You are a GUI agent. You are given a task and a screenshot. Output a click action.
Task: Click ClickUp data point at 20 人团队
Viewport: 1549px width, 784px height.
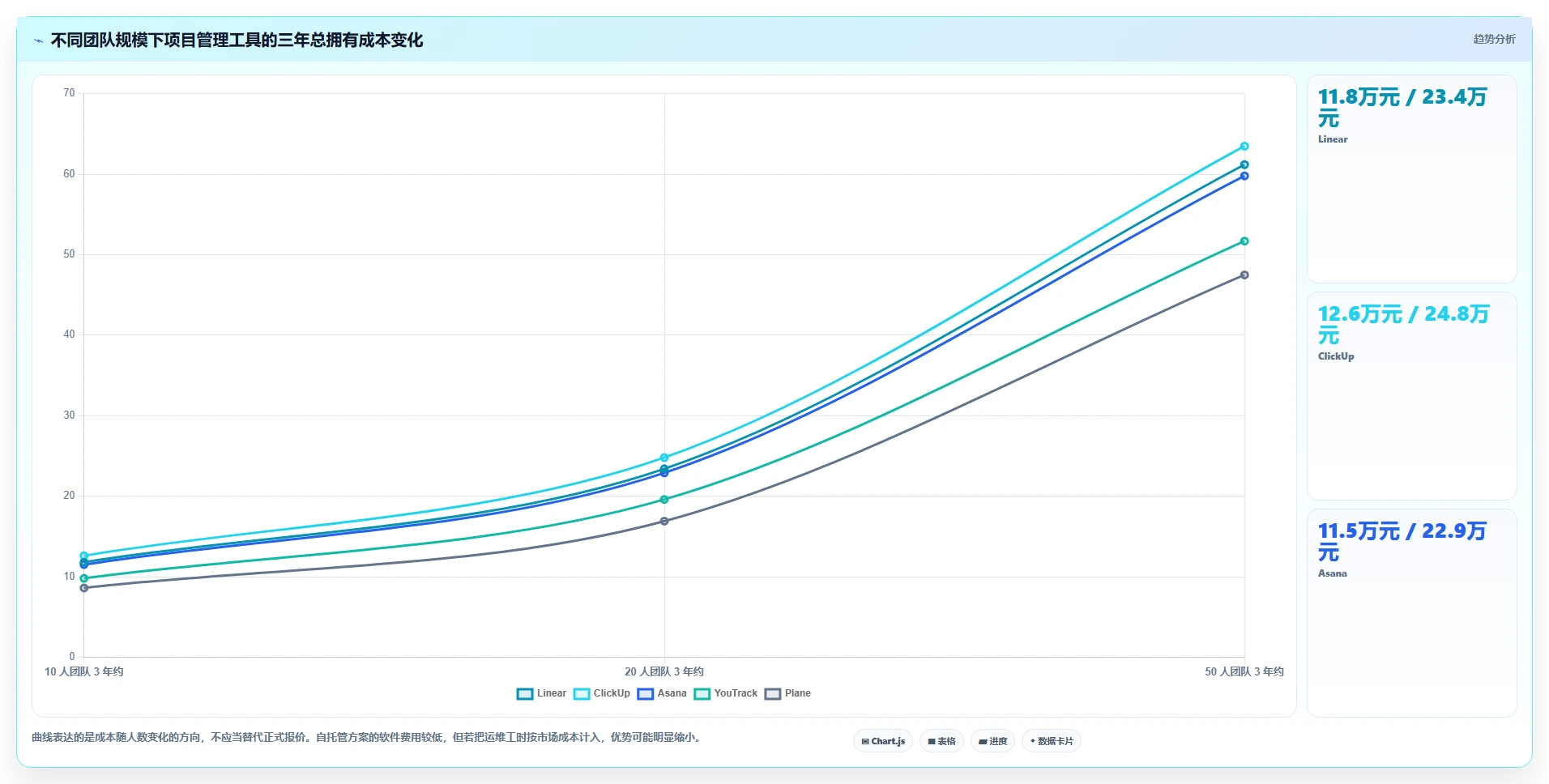point(664,458)
